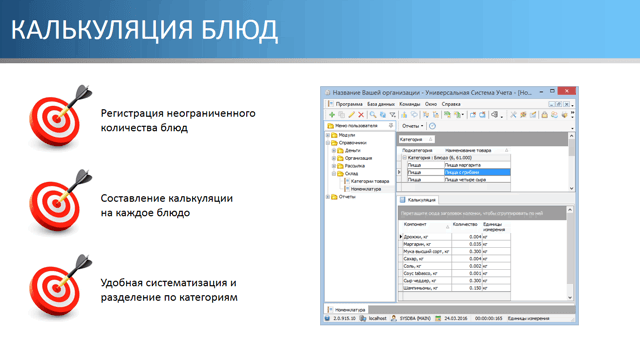Click the down arrow of product list scrollbar
This screenshot has height=360, width=640.
tap(571, 188)
